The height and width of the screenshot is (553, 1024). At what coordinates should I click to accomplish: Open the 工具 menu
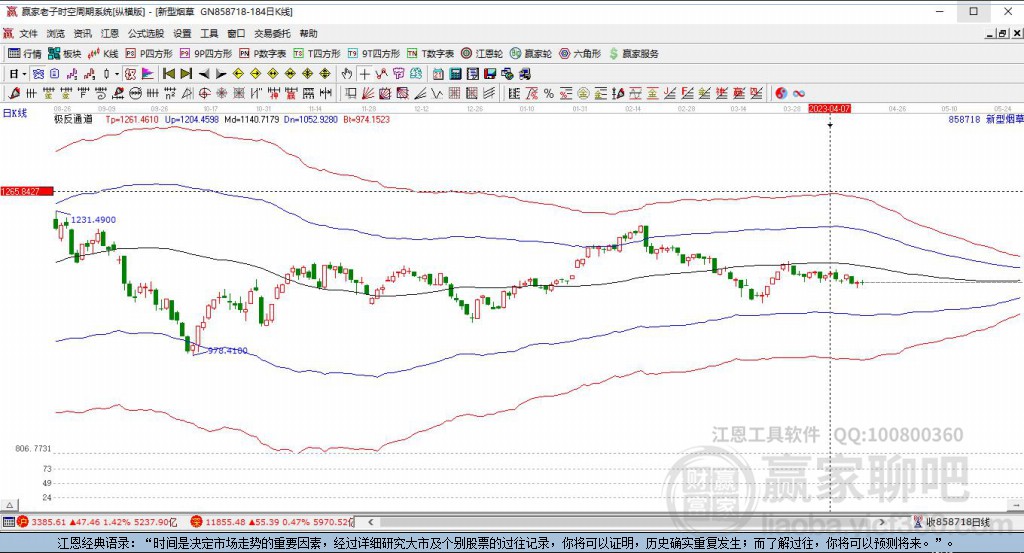[x=209, y=33]
